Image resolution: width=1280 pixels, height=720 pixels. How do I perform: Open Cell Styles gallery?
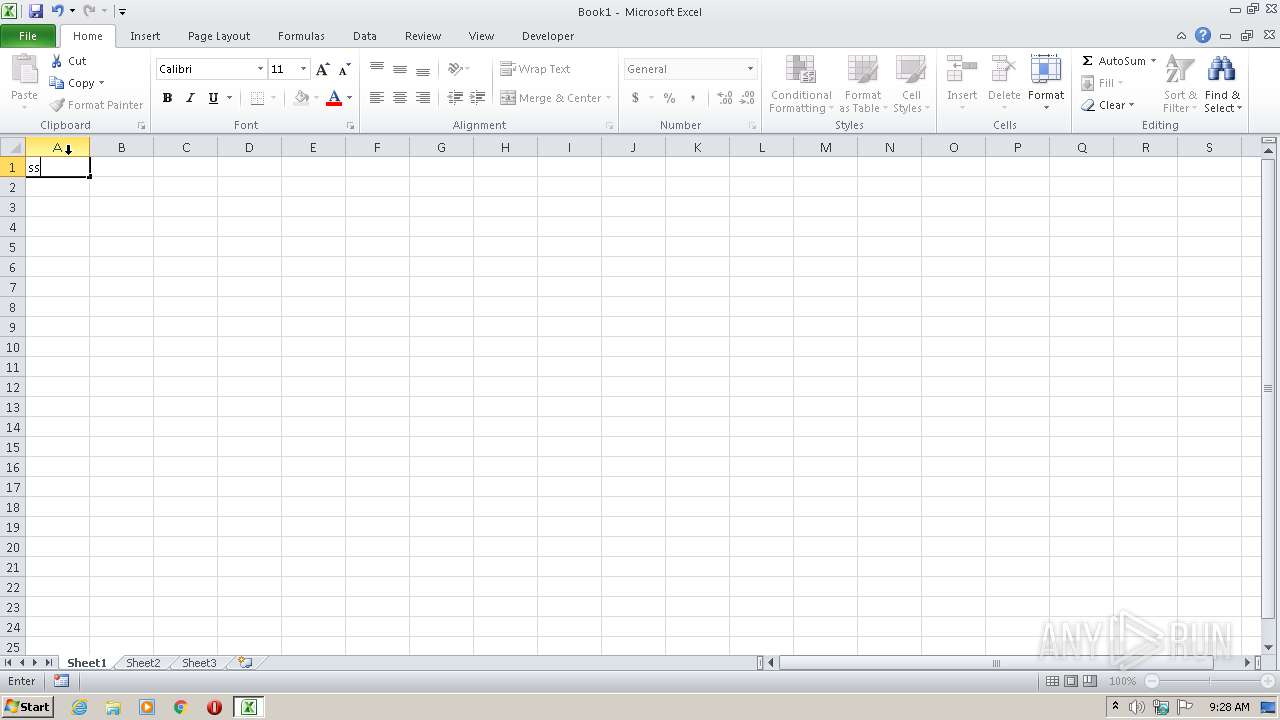coord(910,84)
